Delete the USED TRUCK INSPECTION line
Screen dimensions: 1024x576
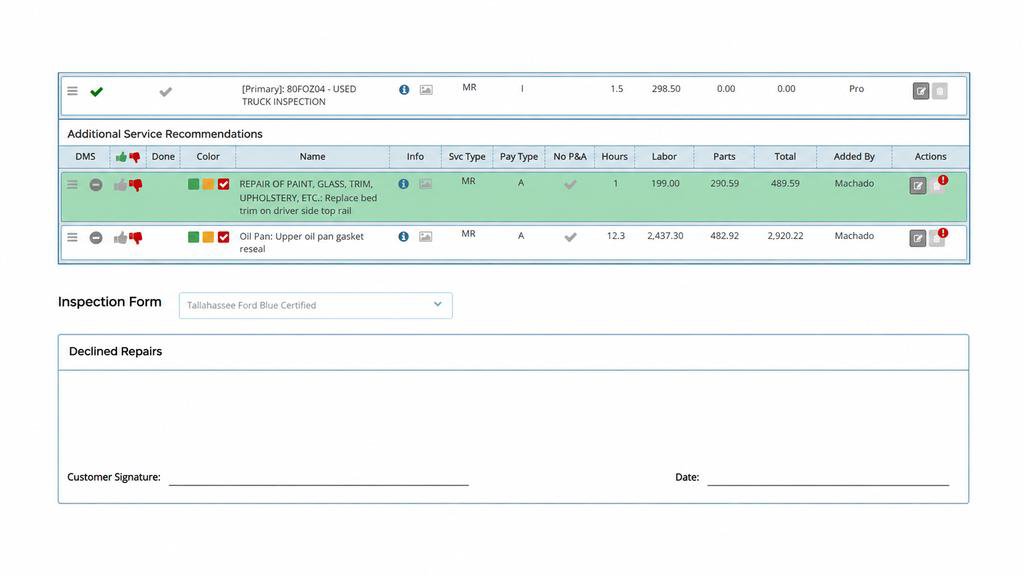click(940, 91)
